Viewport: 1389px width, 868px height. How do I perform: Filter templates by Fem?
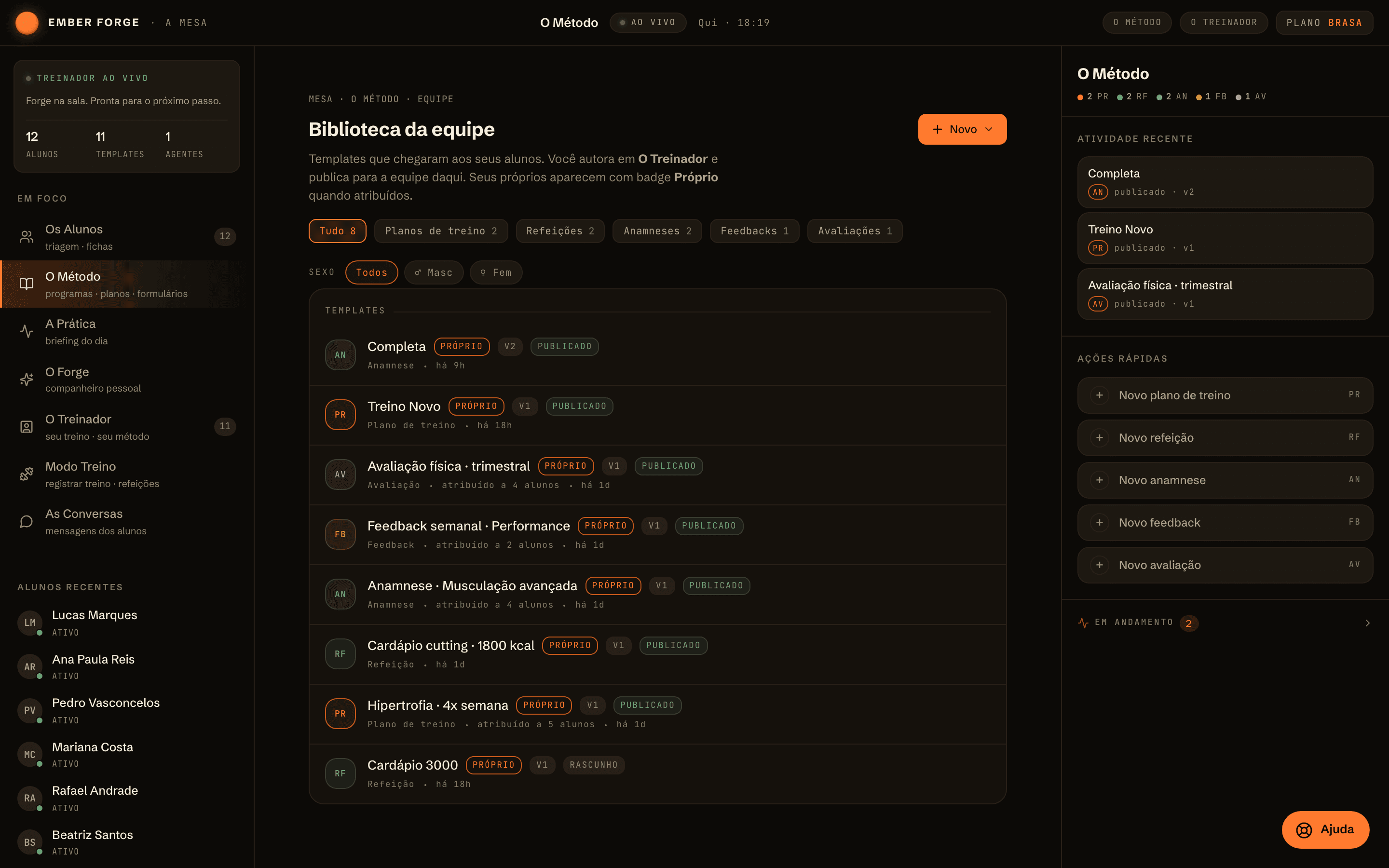tap(496, 272)
